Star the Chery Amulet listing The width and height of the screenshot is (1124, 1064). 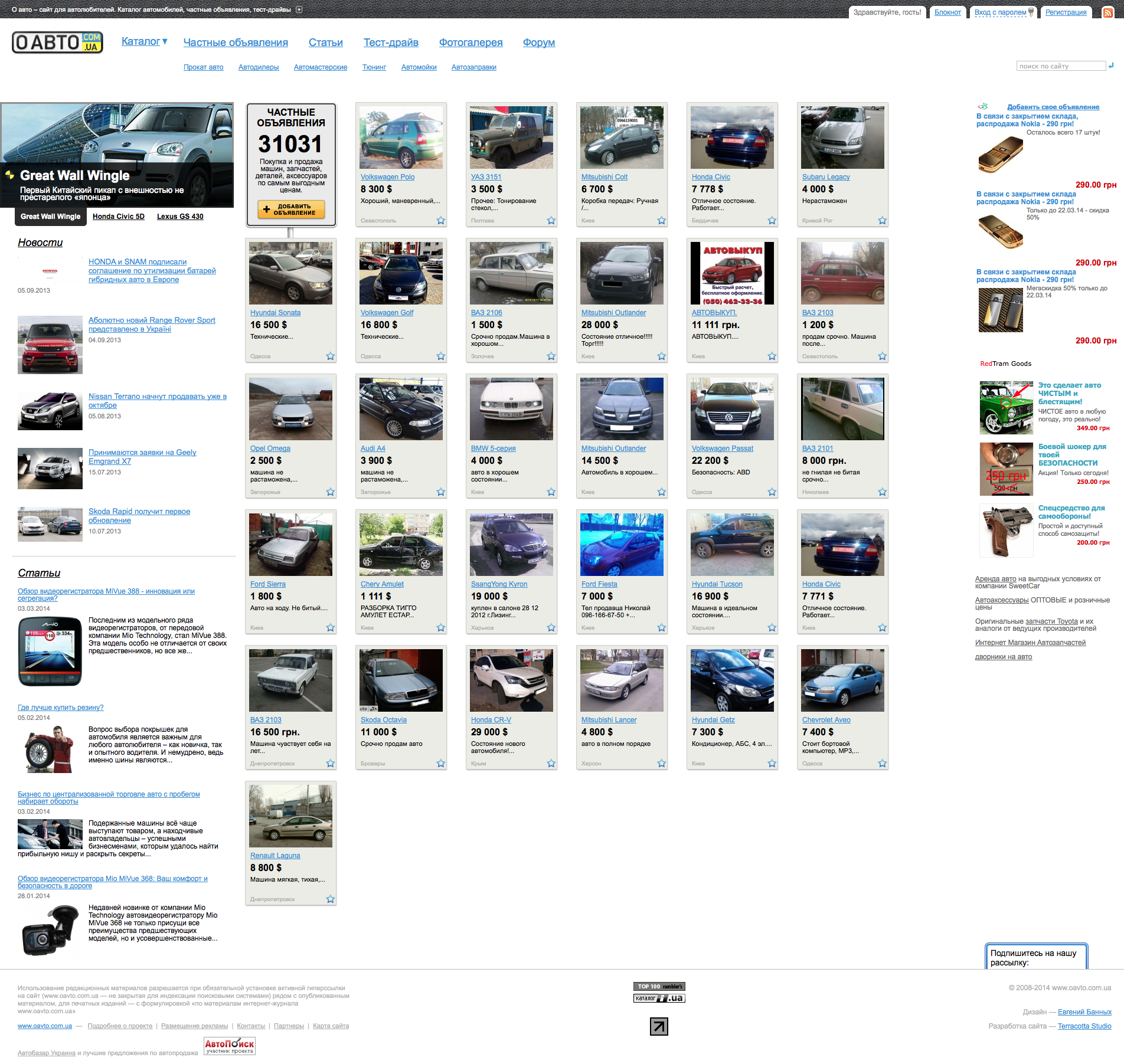coord(441,628)
